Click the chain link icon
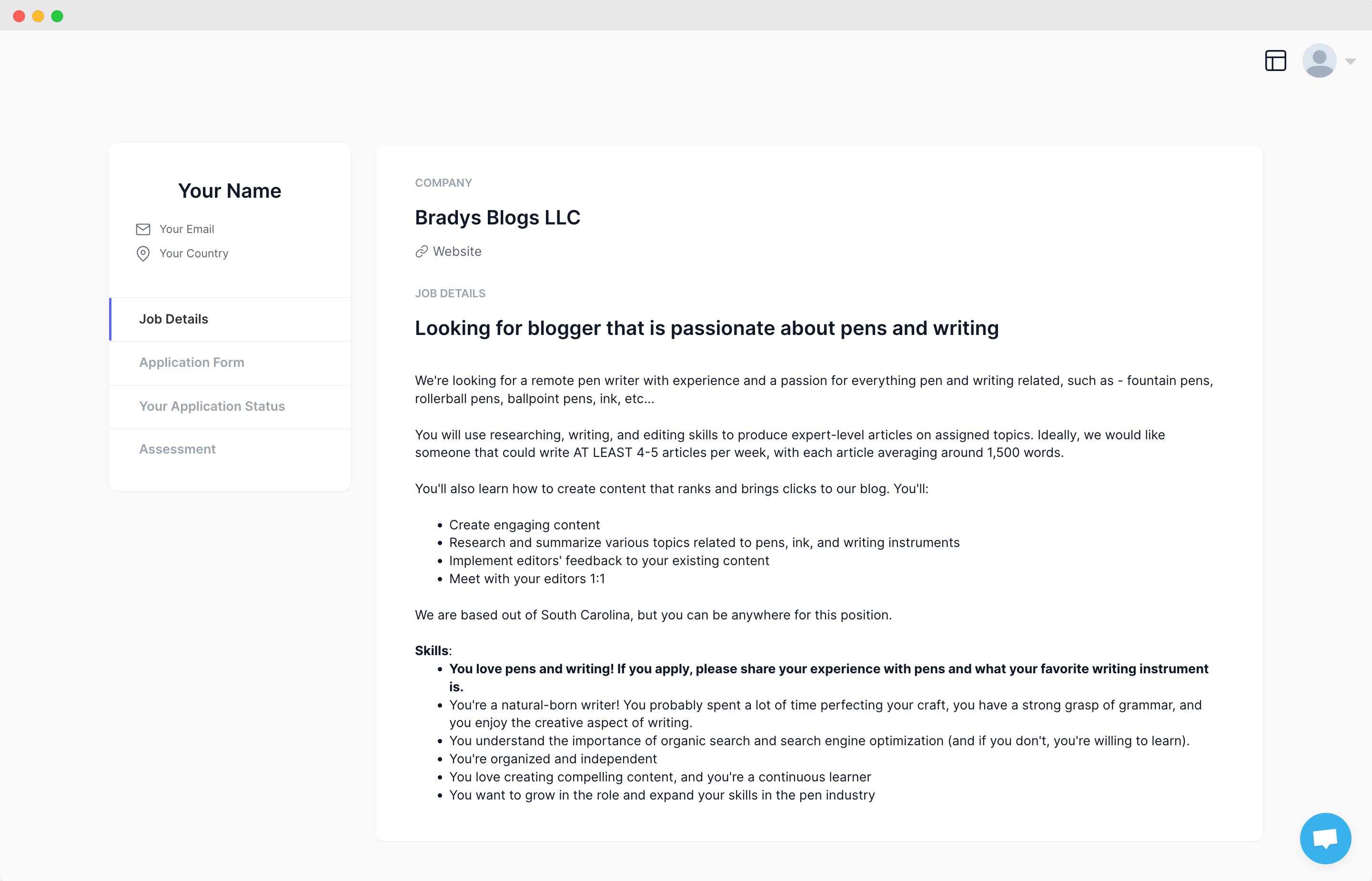The height and width of the screenshot is (881, 1372). tap(422, 252)
